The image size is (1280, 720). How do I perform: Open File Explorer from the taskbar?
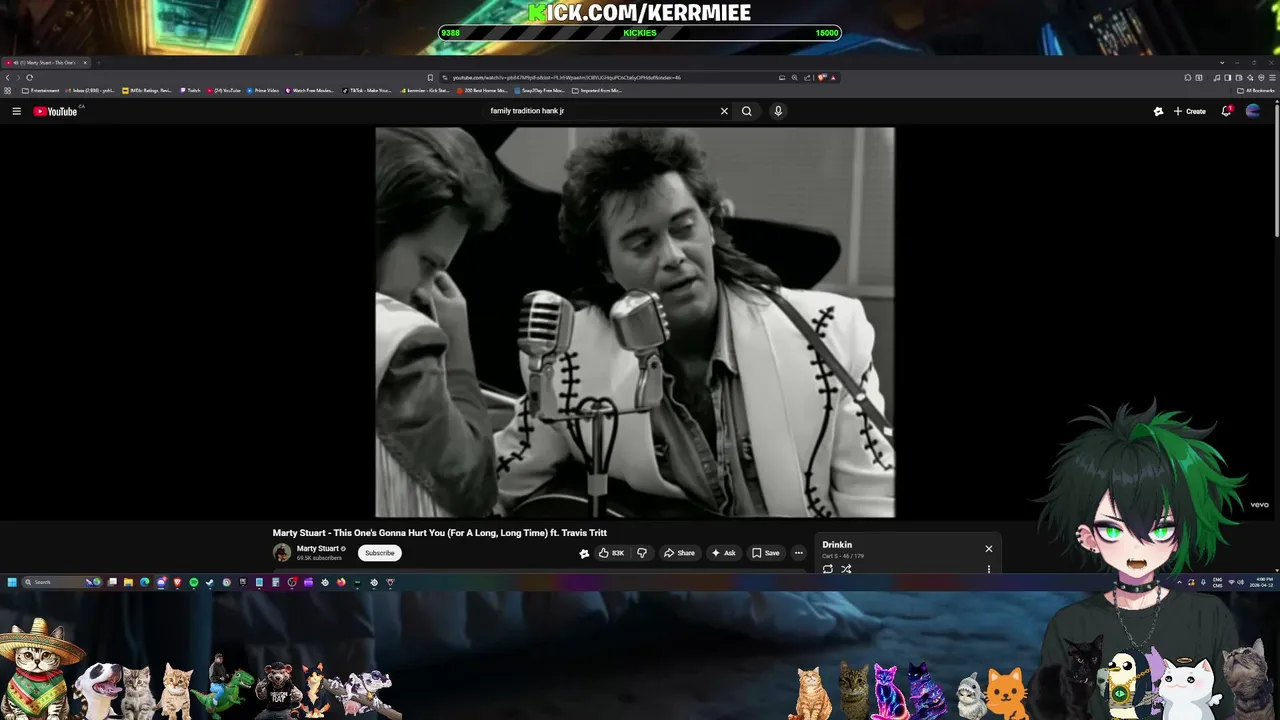[128, 582]
